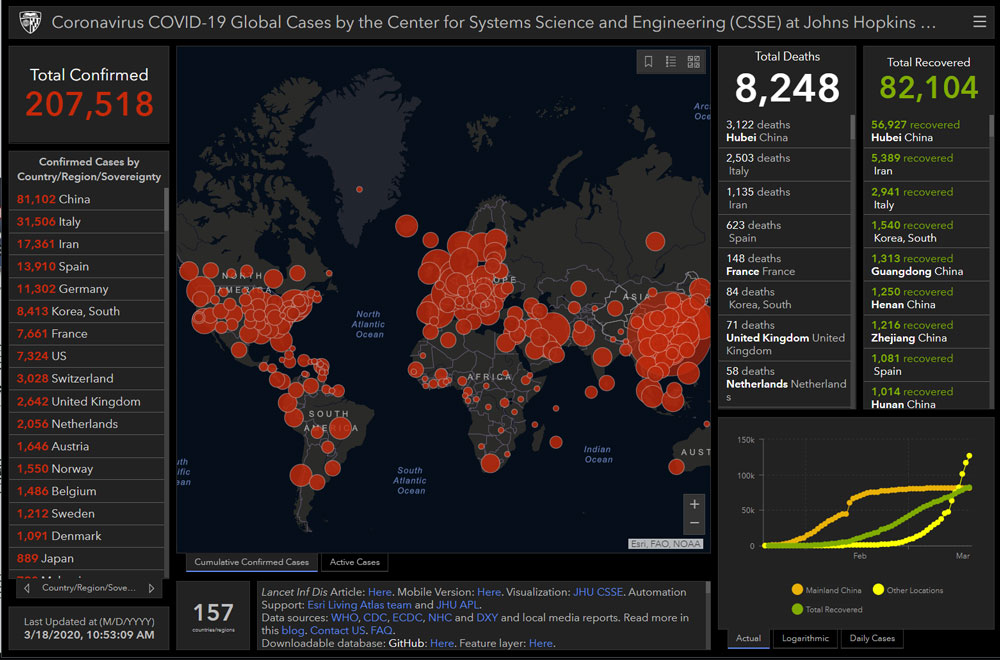The image size is (1000, 660).
Task: Zoom out the map with minus button
Action: click(695, 524)
